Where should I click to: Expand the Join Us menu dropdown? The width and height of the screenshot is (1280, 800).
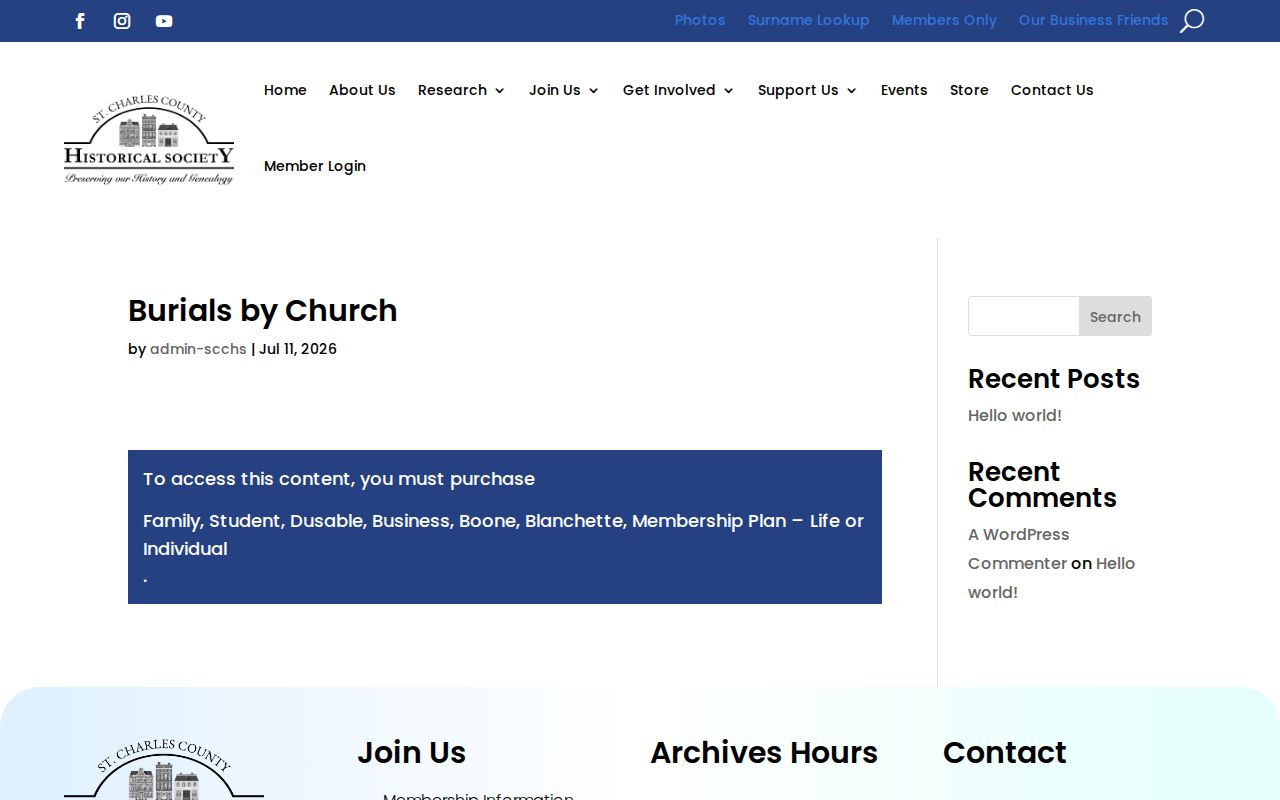(x=564, y=90)
